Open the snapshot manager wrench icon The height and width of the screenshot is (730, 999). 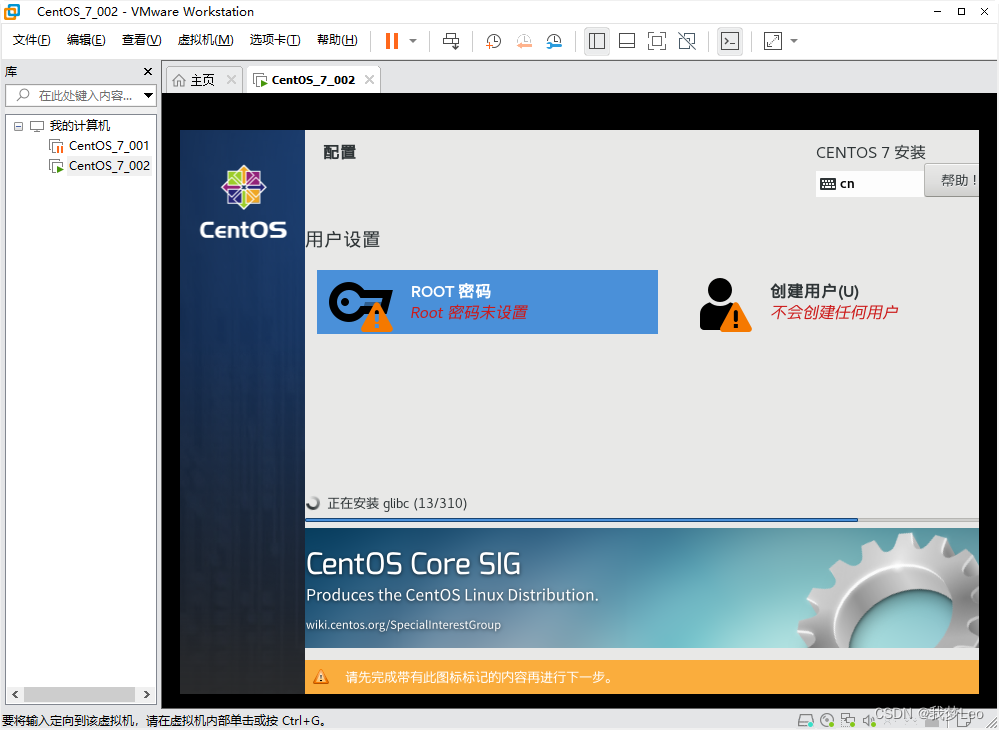[x=554, y=41]
